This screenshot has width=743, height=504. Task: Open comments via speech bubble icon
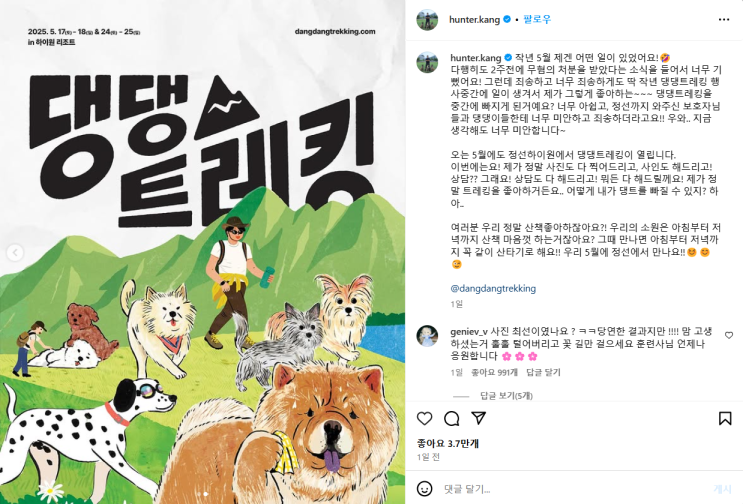(x=452, y=418)
